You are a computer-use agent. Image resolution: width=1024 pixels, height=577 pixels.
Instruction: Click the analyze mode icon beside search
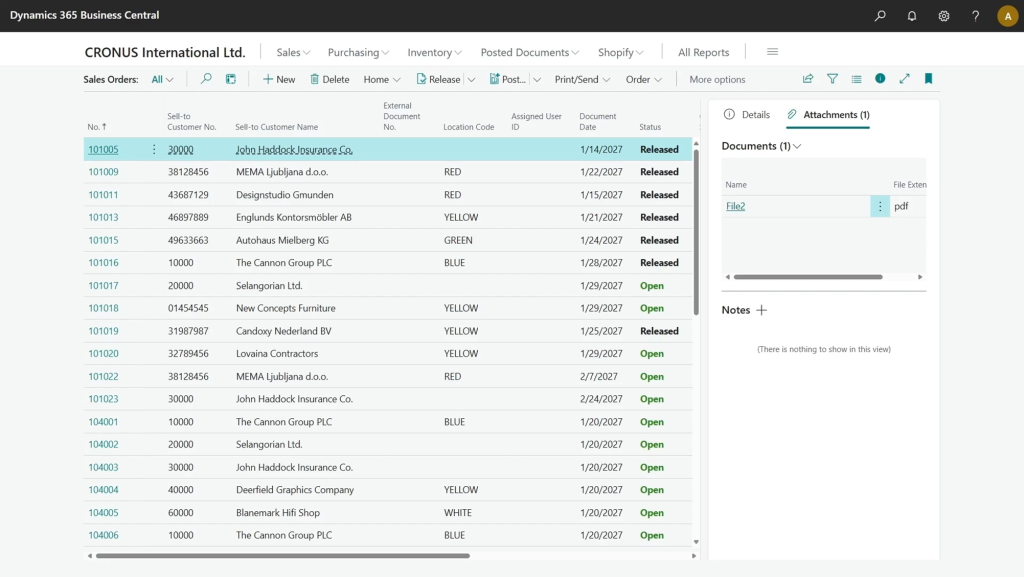point(231,79)
